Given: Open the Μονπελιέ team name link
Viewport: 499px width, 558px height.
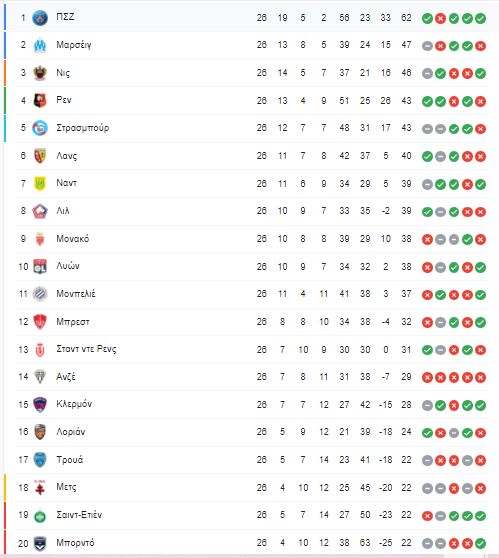Looking at the screenshot, I should [76, 294].
